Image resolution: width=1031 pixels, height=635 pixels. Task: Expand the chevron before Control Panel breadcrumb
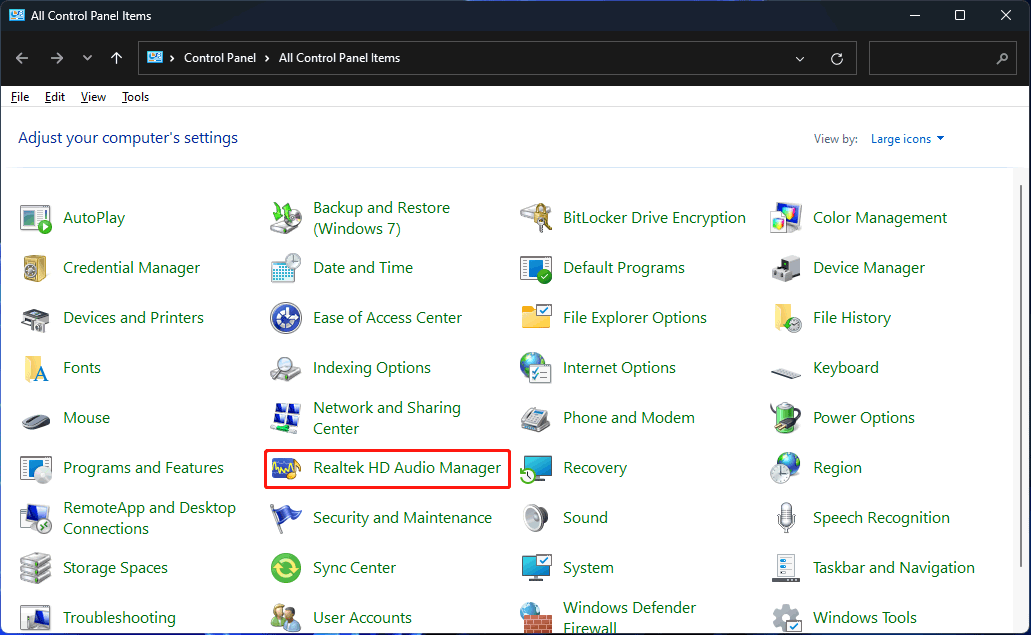172,59
